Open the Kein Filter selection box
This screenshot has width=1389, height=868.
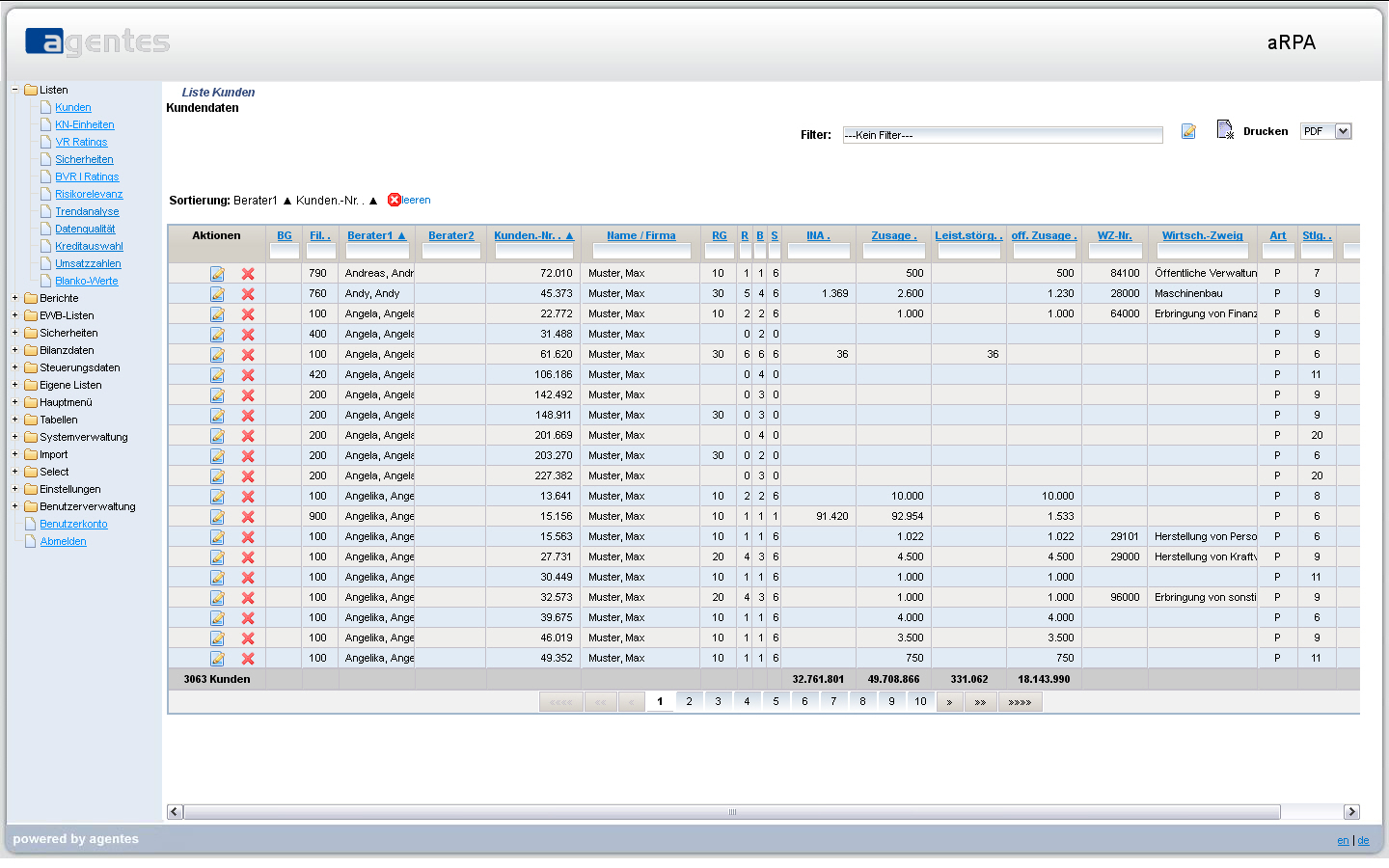1002,135
